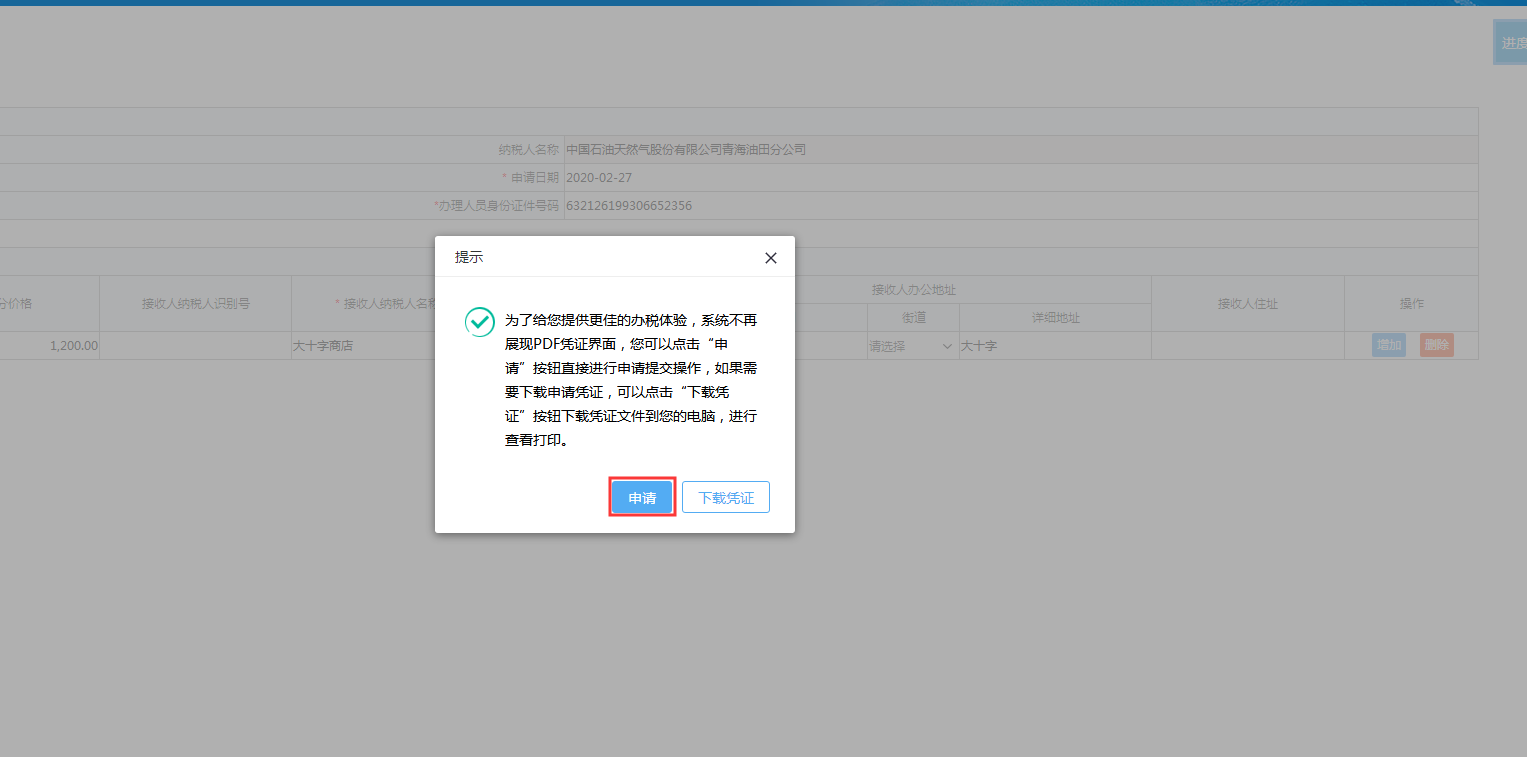Click the 进度 button at top right

(x=1510, y=43)
